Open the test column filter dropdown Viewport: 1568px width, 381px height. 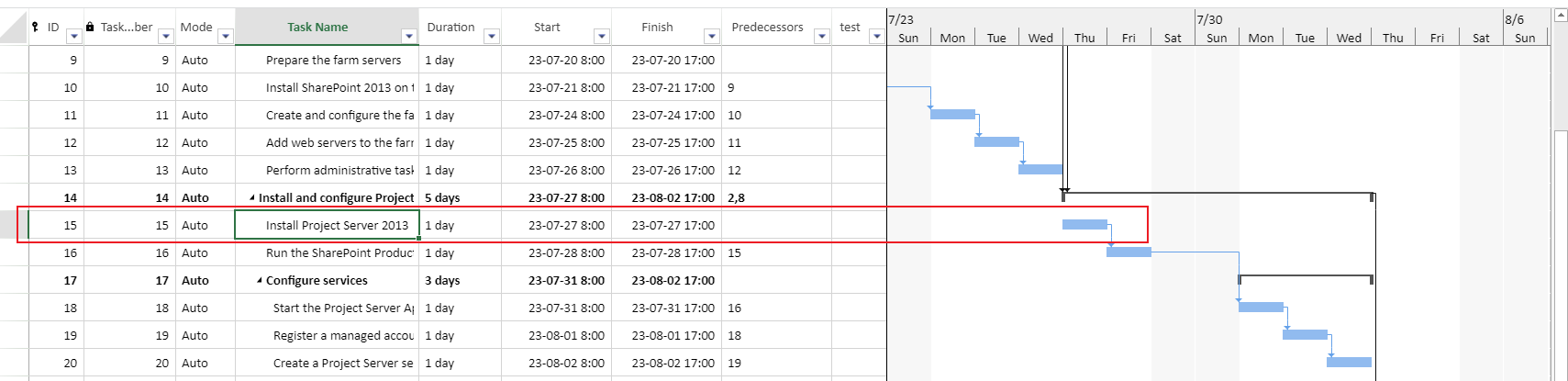pyautogui.click(x=877, y=37)
